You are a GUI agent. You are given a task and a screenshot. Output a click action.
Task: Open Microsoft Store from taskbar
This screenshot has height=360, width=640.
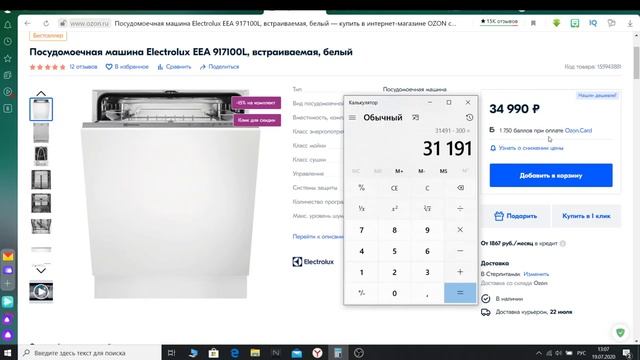213,353
